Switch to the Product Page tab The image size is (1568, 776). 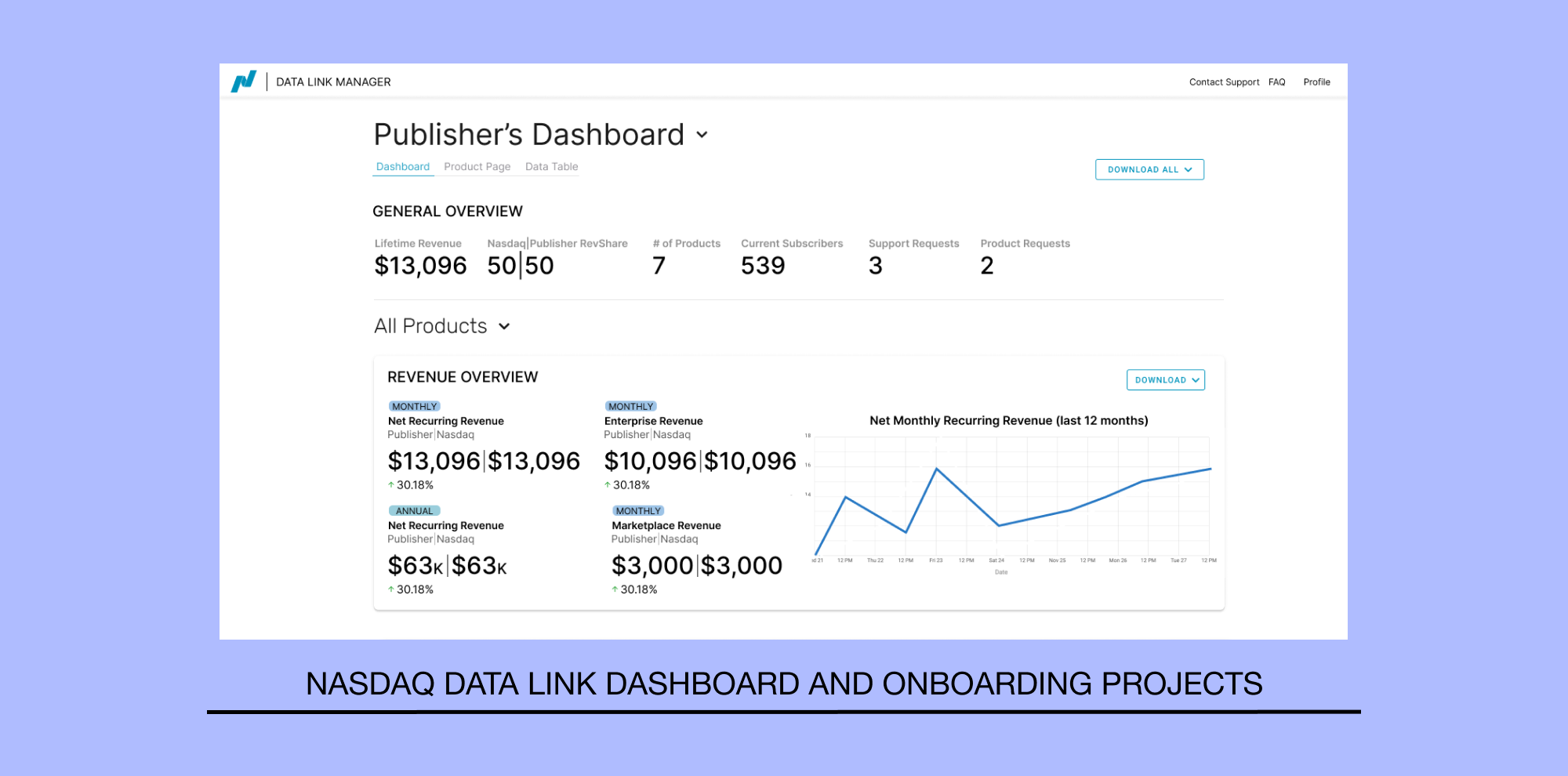[477, 167]
